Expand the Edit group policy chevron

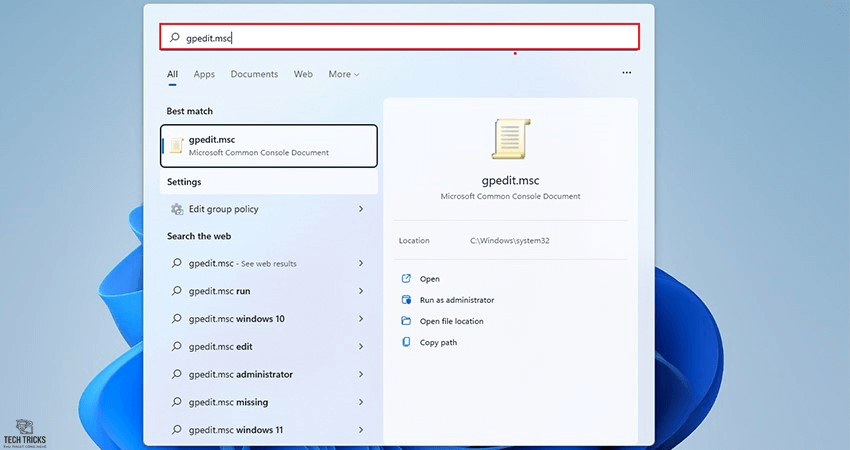[361, 209]
